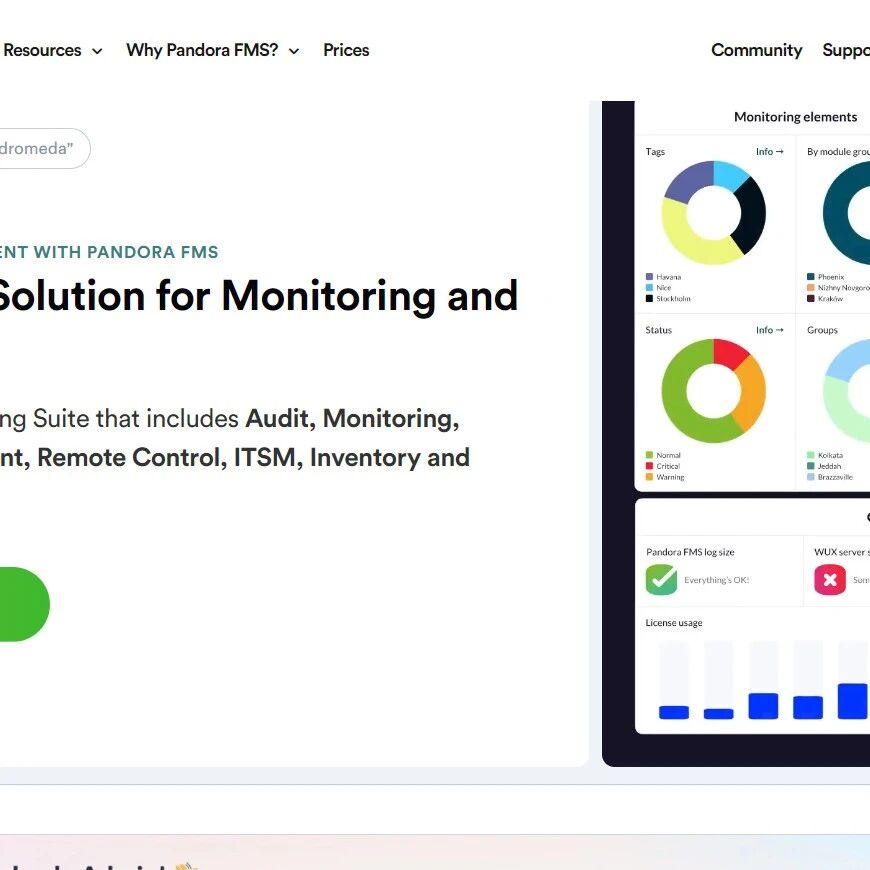Click the Havana legend color square
The width and height of the screenshot is (870, 870).
[x=649, y=277]
